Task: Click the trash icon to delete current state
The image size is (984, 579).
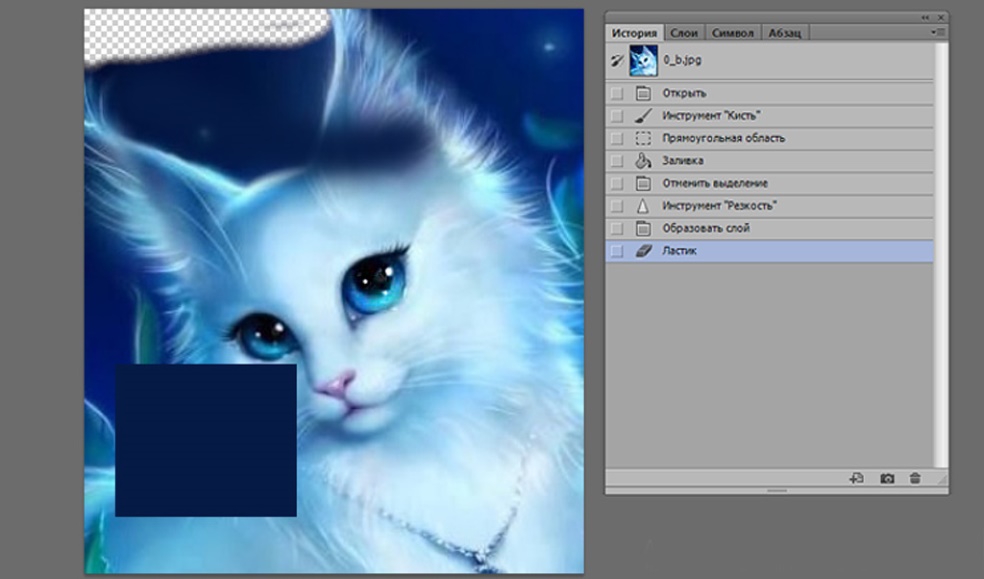Action: tap(914, 479)
